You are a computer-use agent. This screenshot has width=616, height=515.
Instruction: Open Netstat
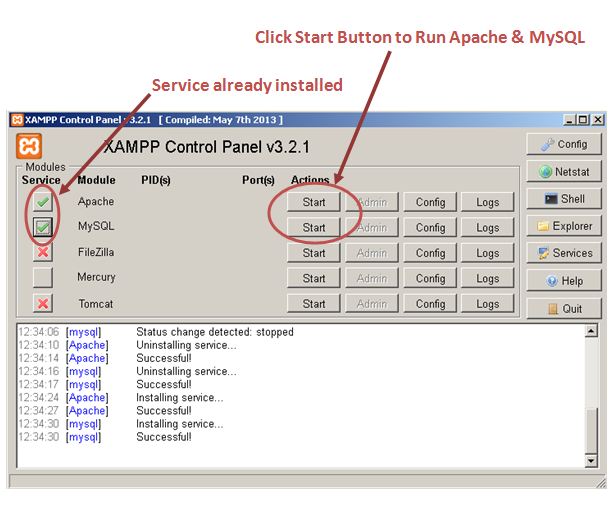click(564, 171)
